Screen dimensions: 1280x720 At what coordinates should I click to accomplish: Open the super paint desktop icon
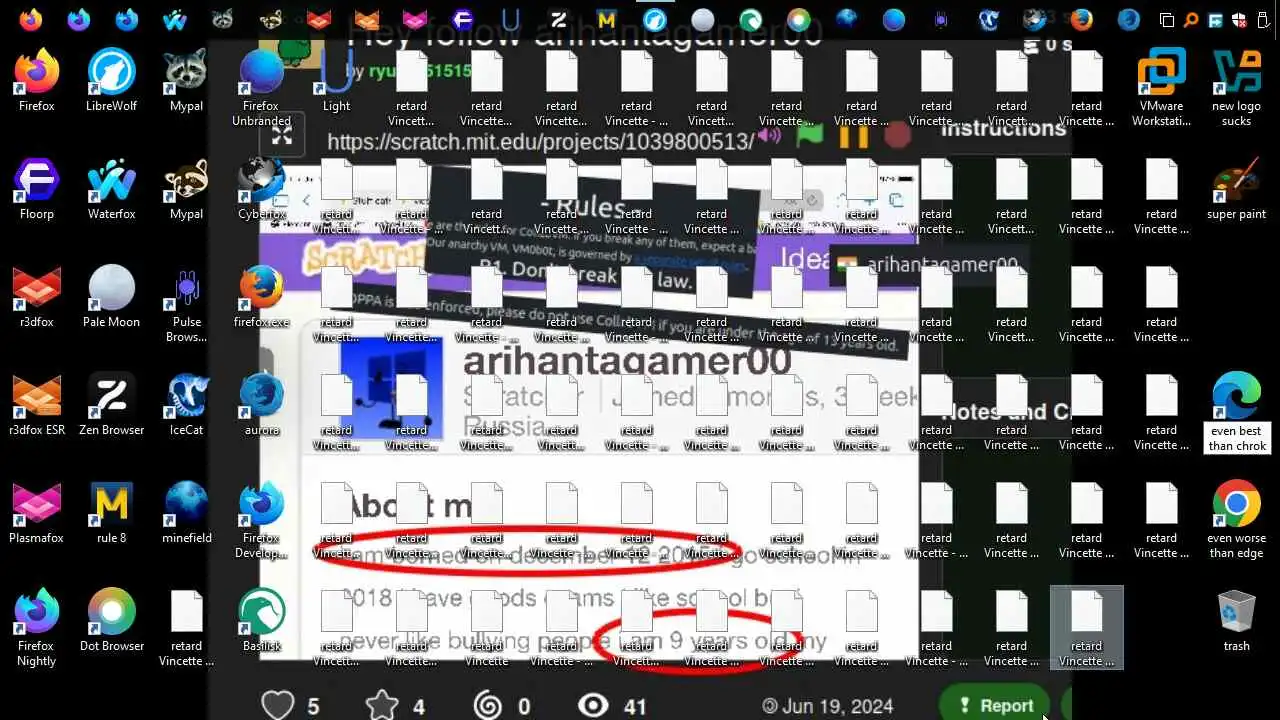pos(1236,188)
